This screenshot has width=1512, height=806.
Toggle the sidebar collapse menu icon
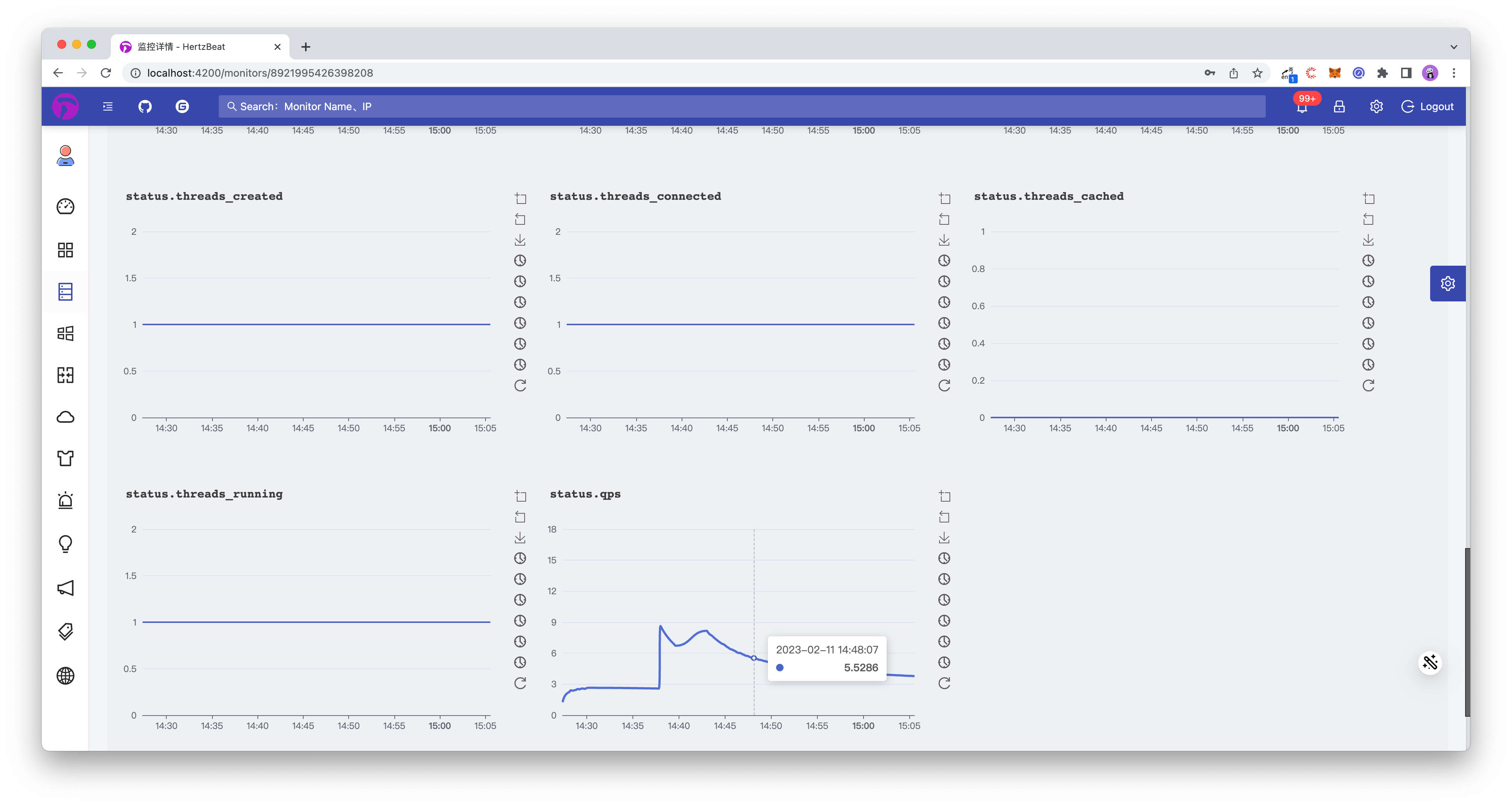[108, 106]
